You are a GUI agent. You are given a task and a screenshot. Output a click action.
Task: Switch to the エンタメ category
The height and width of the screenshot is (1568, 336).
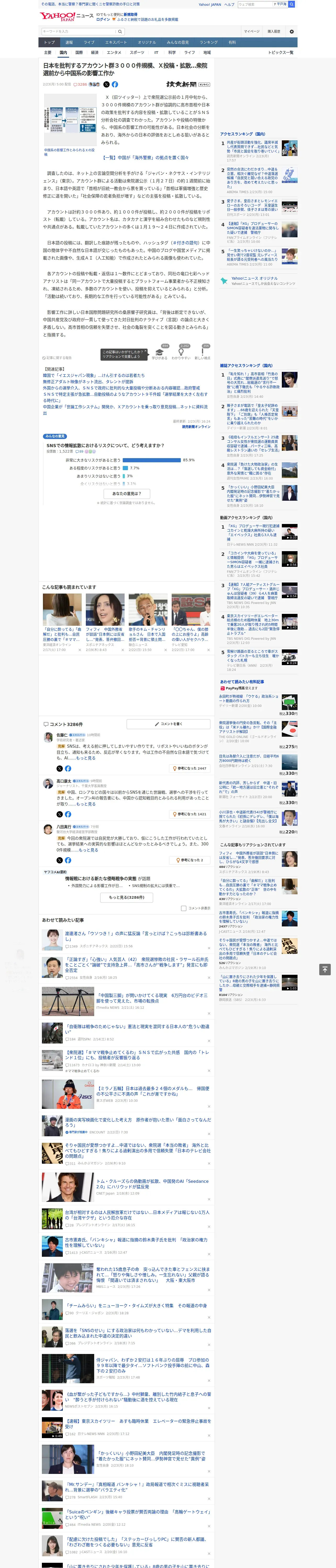114,52
